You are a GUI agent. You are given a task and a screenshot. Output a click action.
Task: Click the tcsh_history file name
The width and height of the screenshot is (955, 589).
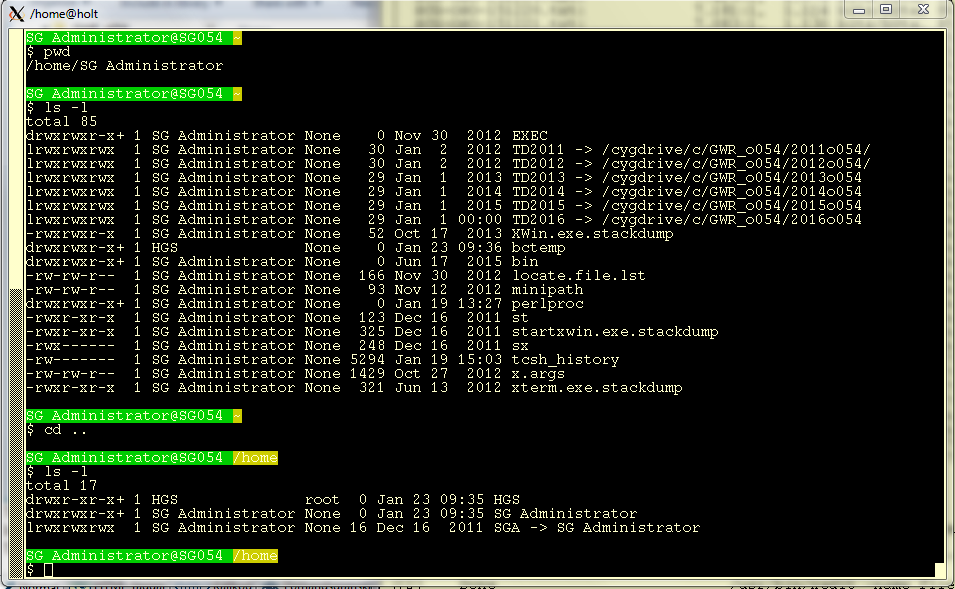coord(565,359)
